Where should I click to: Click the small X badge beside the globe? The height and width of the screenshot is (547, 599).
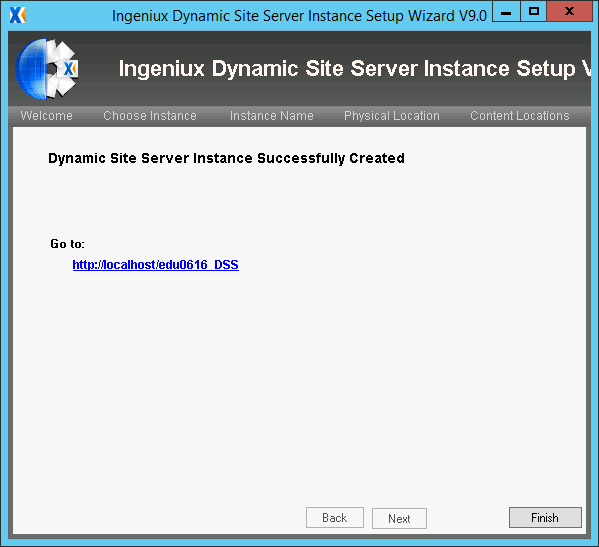pos(71,69)
